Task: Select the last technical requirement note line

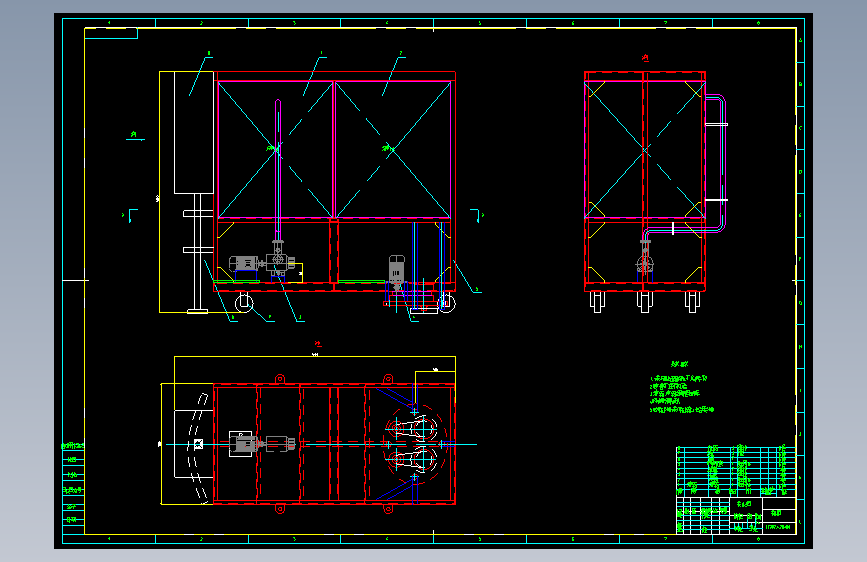Action: 682,410
